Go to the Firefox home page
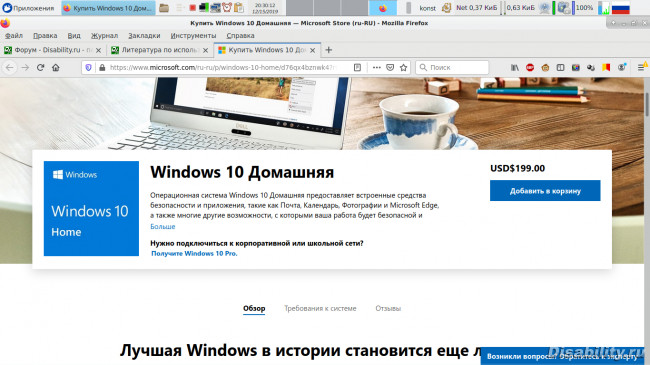Image resolution: width=650 pixels, height=365 pixels. [x=56, y=67]
